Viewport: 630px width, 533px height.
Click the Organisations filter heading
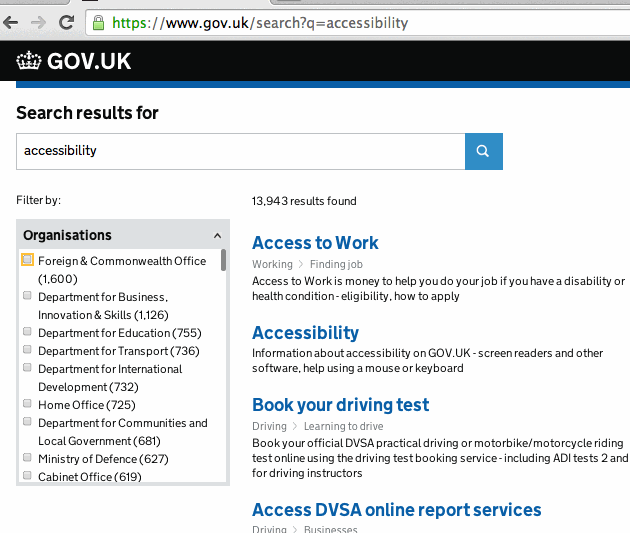(x=67, y=235)
